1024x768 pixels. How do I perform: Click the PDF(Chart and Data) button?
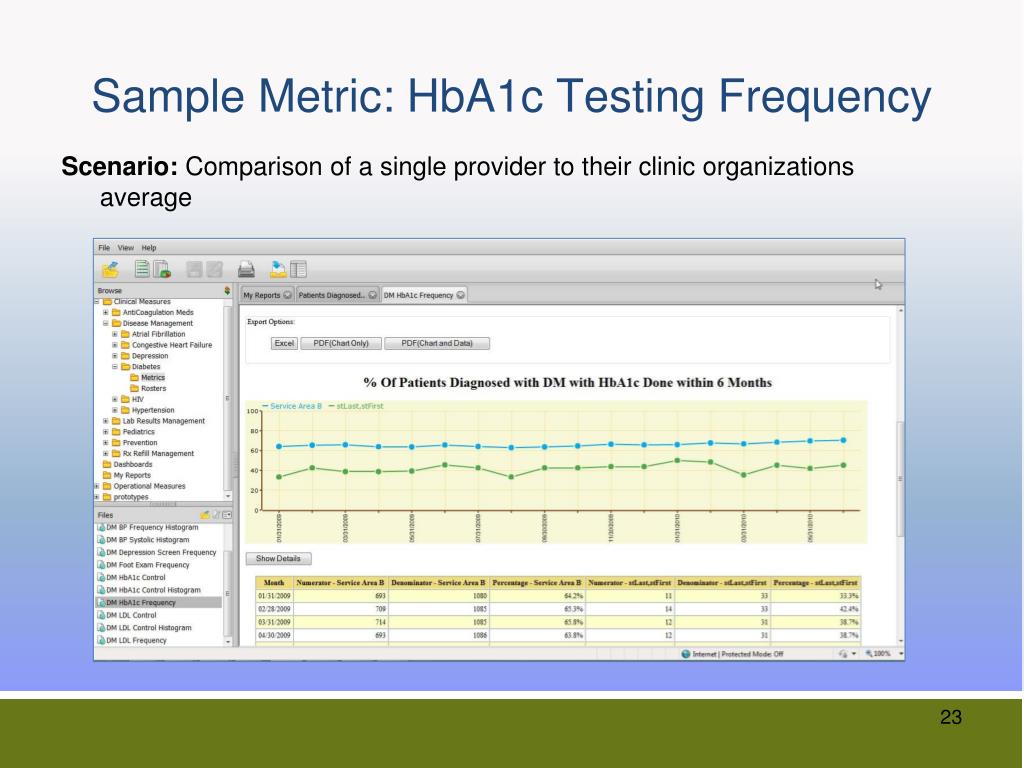tap(437, 344)
